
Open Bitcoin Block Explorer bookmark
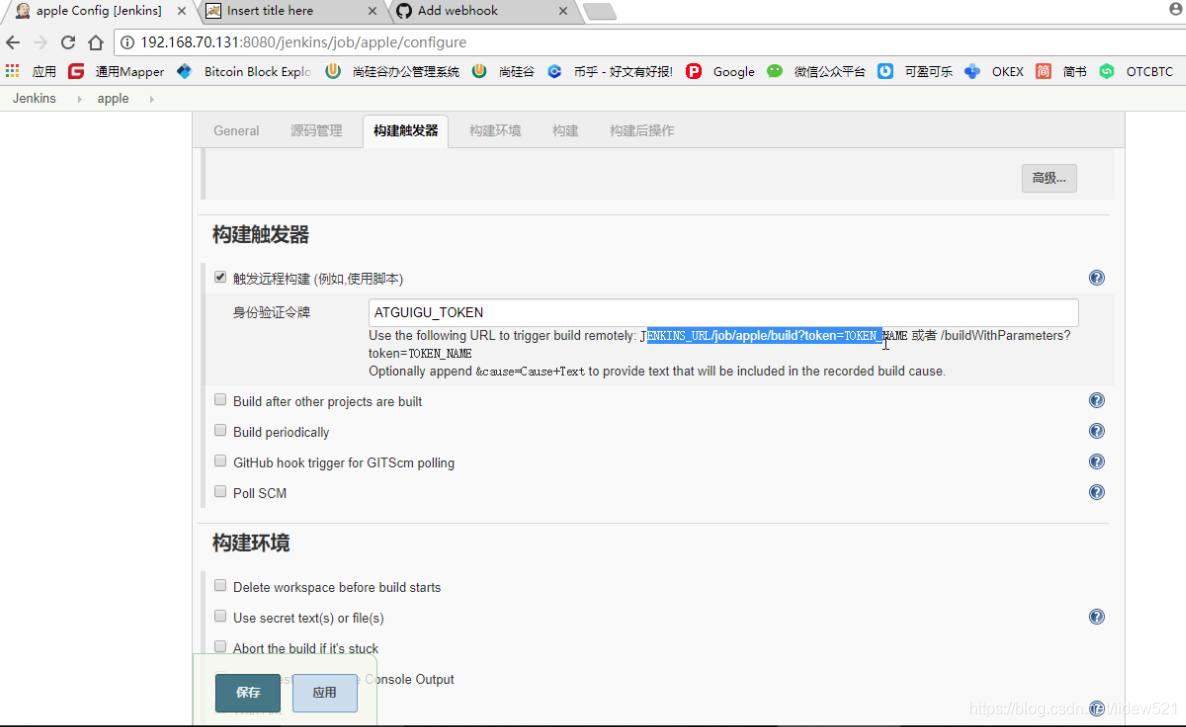(x=244, y=71)
